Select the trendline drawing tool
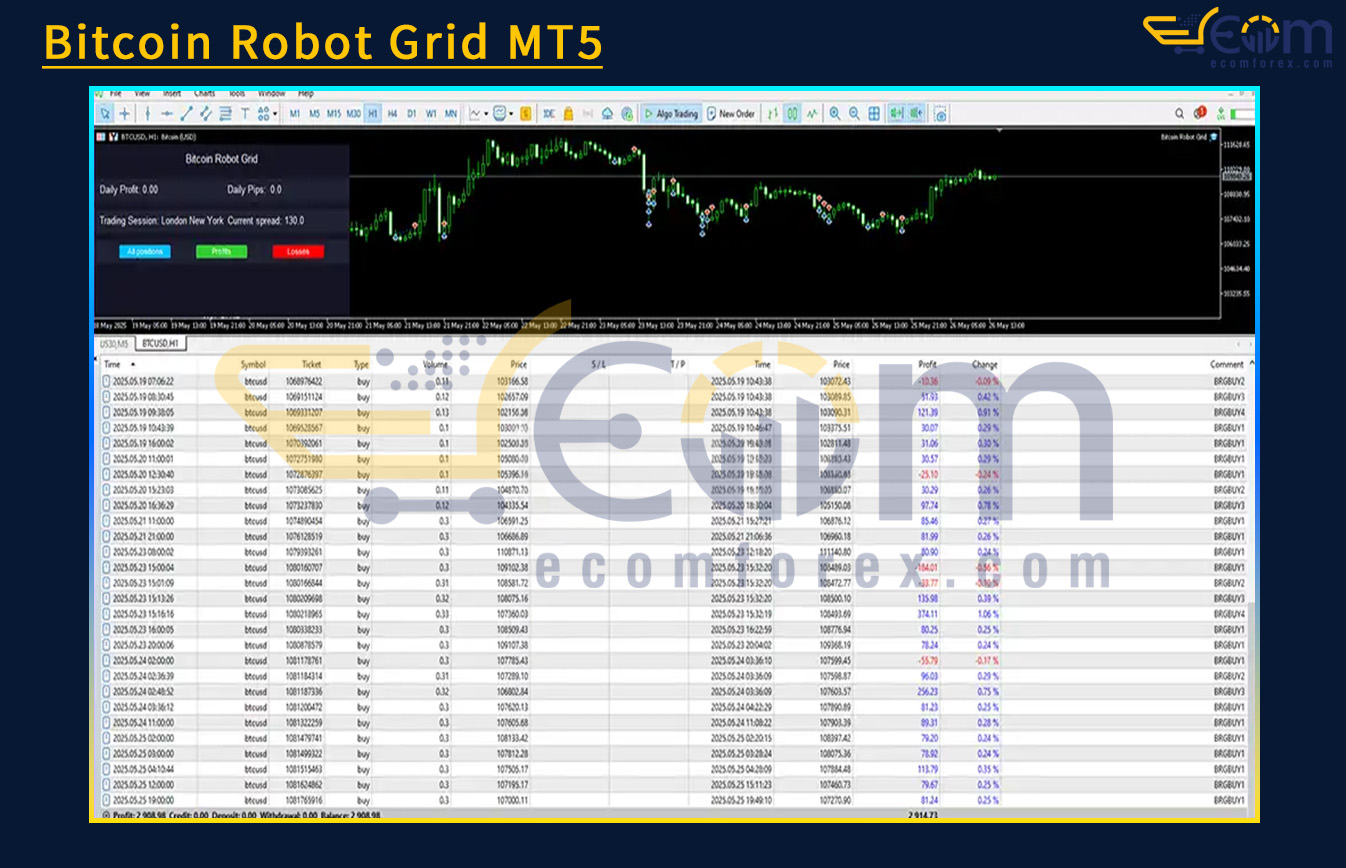 click(186, 114)
